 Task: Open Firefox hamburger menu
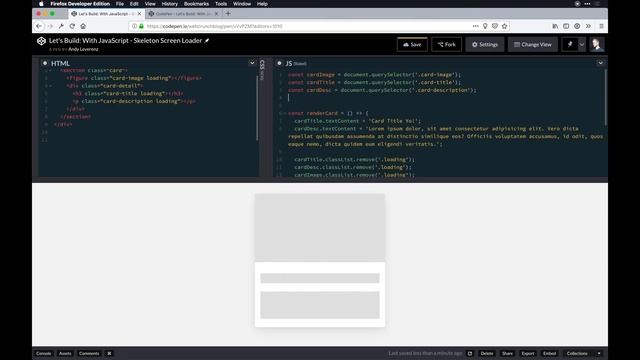(601, 26)
